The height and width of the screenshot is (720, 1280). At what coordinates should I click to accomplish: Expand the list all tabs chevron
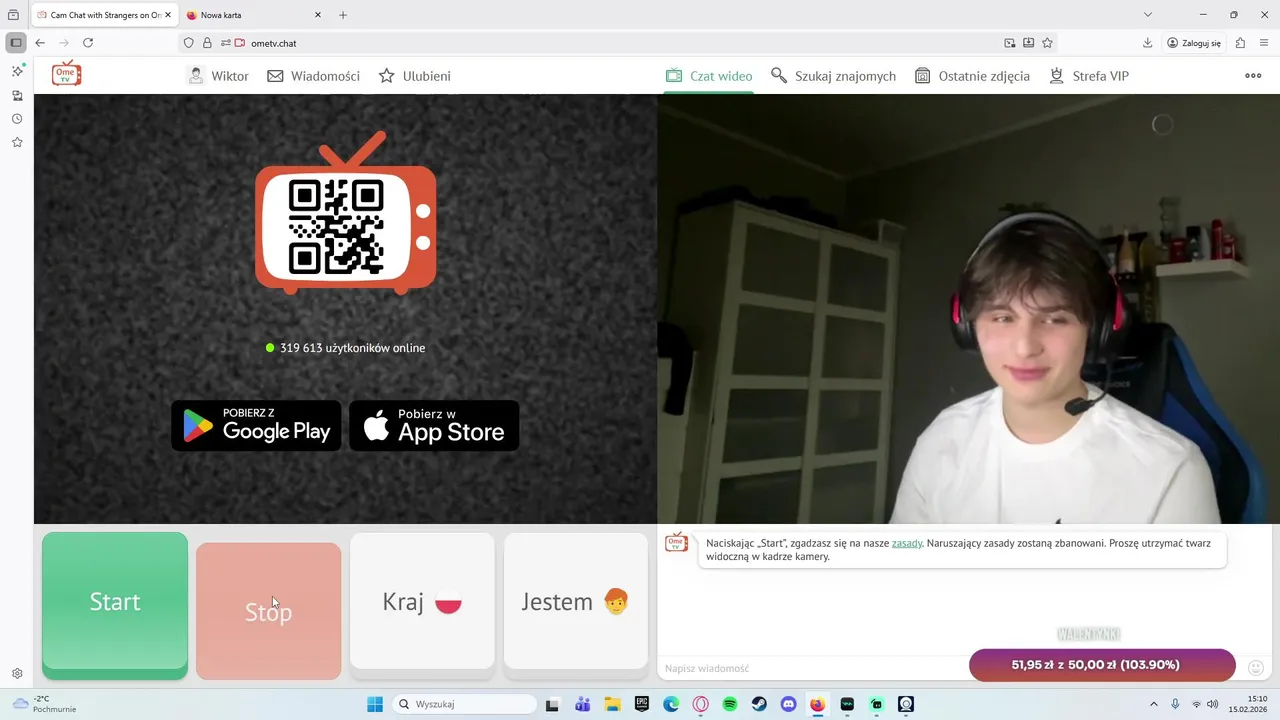tap(1148, 15)
